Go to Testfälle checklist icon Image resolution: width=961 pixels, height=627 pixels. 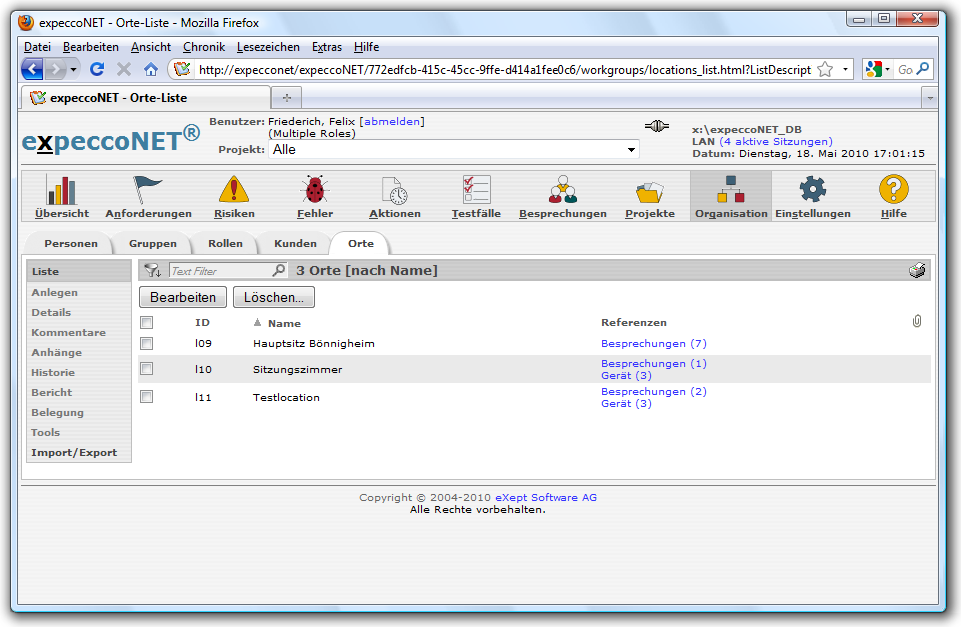476,191
